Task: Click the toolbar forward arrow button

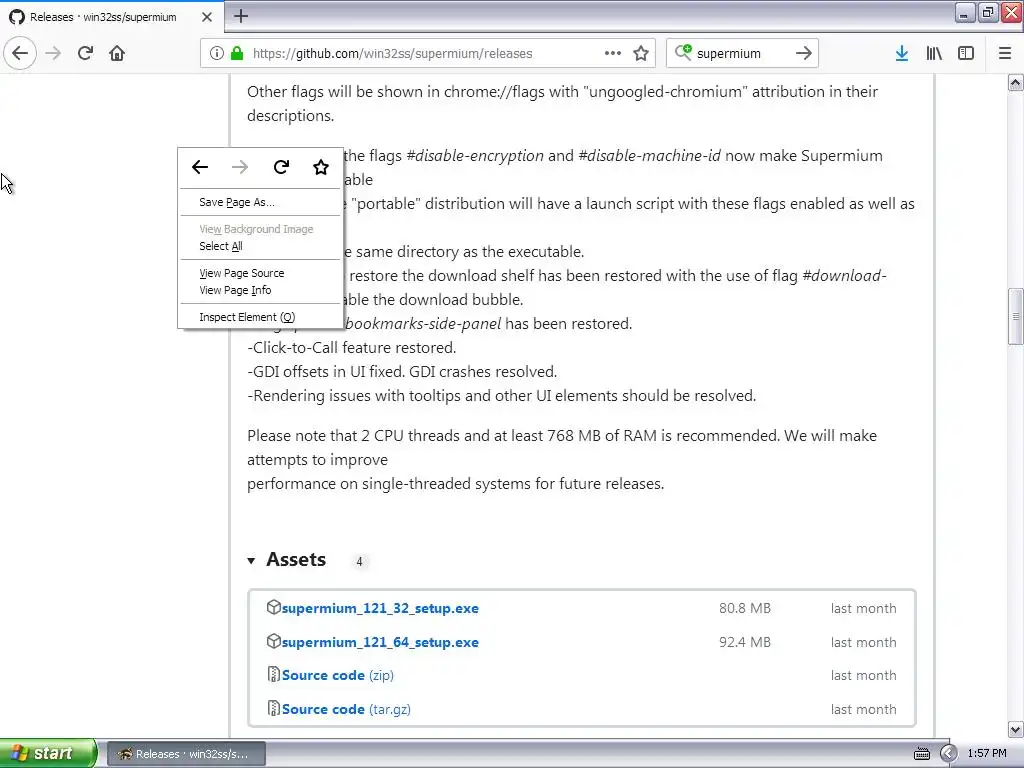Action: 53,53
